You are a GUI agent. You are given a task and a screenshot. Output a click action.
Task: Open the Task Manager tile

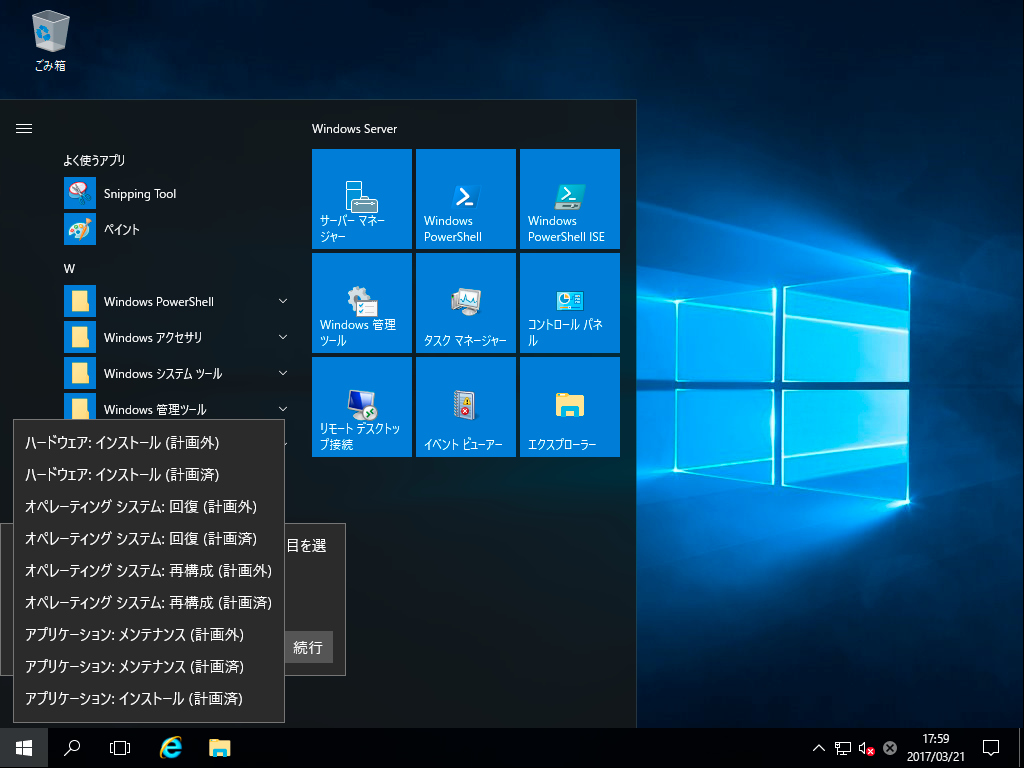[466, 303]
